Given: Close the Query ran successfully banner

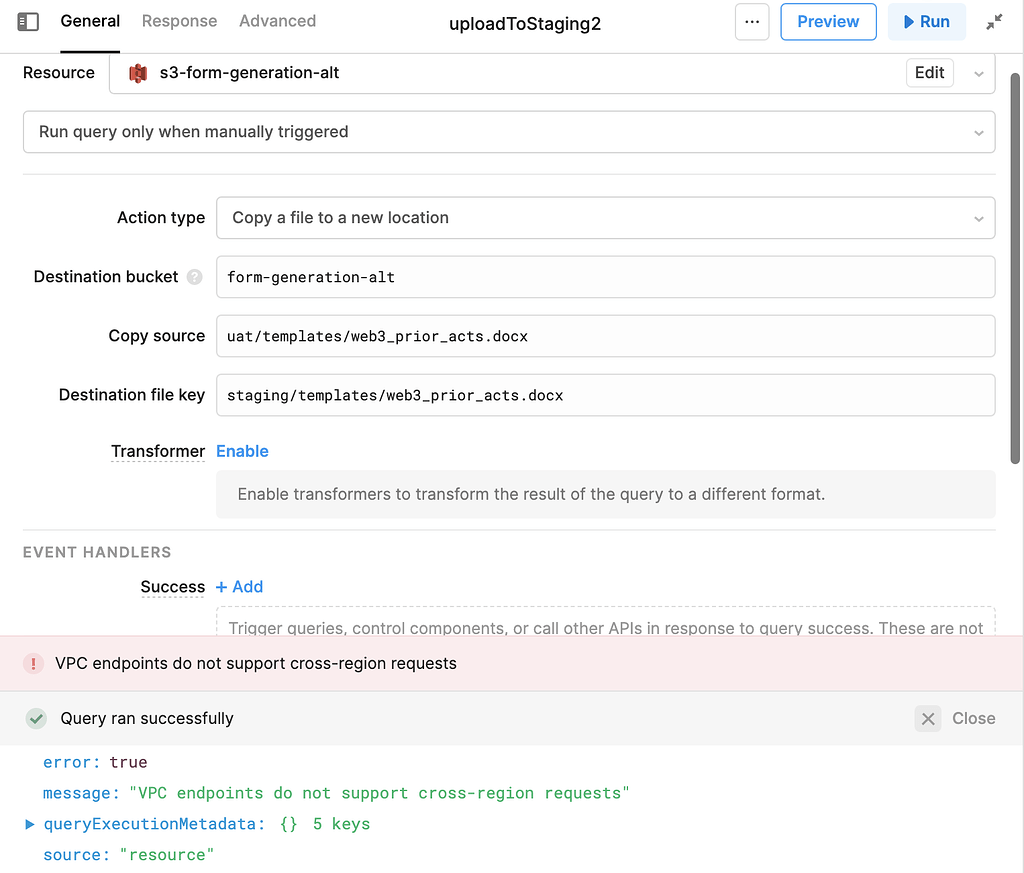Looking at the screenshot, I should pyautogui.click(x=926, y=718).
